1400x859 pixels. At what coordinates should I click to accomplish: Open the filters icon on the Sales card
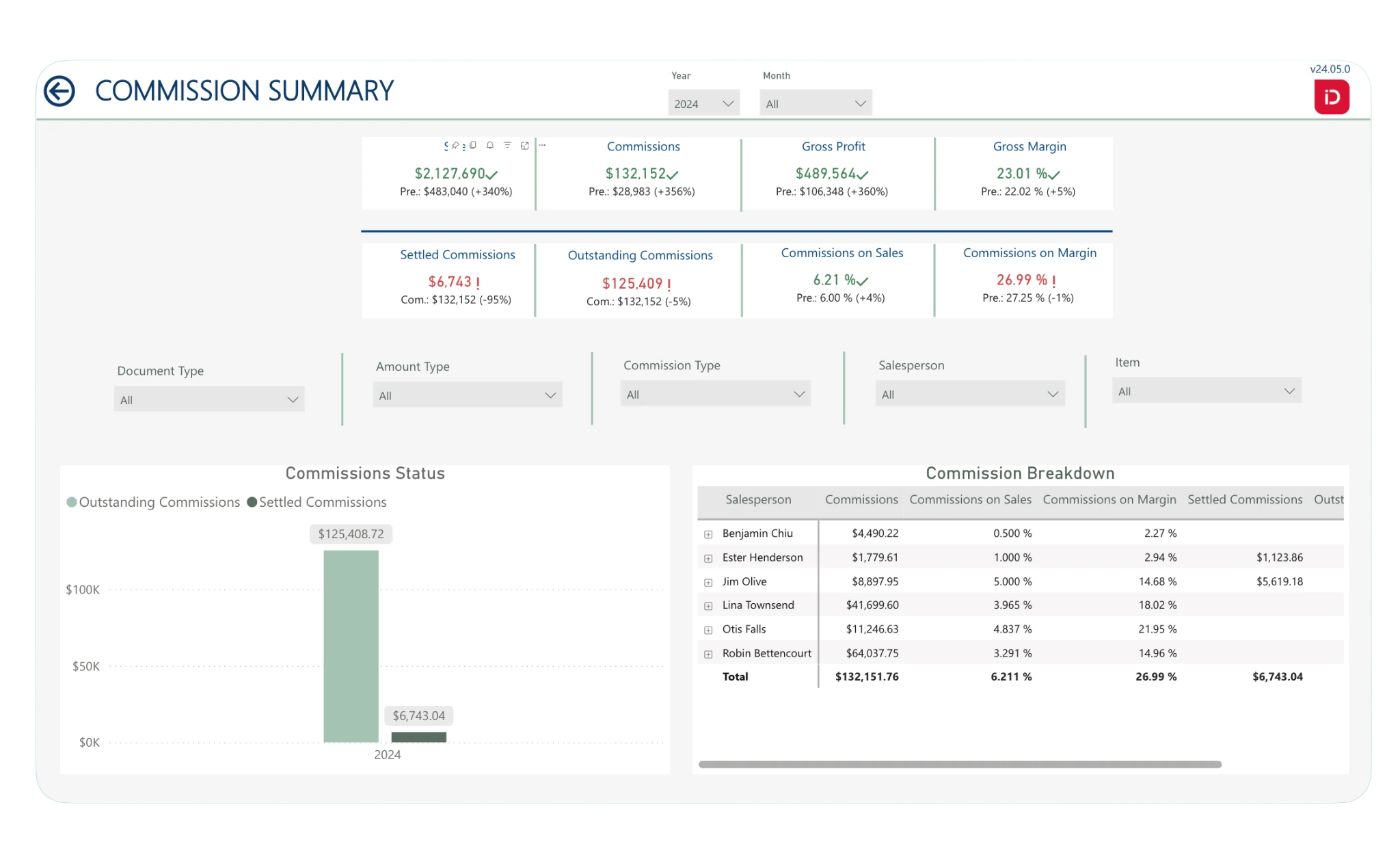coord(507,145)
